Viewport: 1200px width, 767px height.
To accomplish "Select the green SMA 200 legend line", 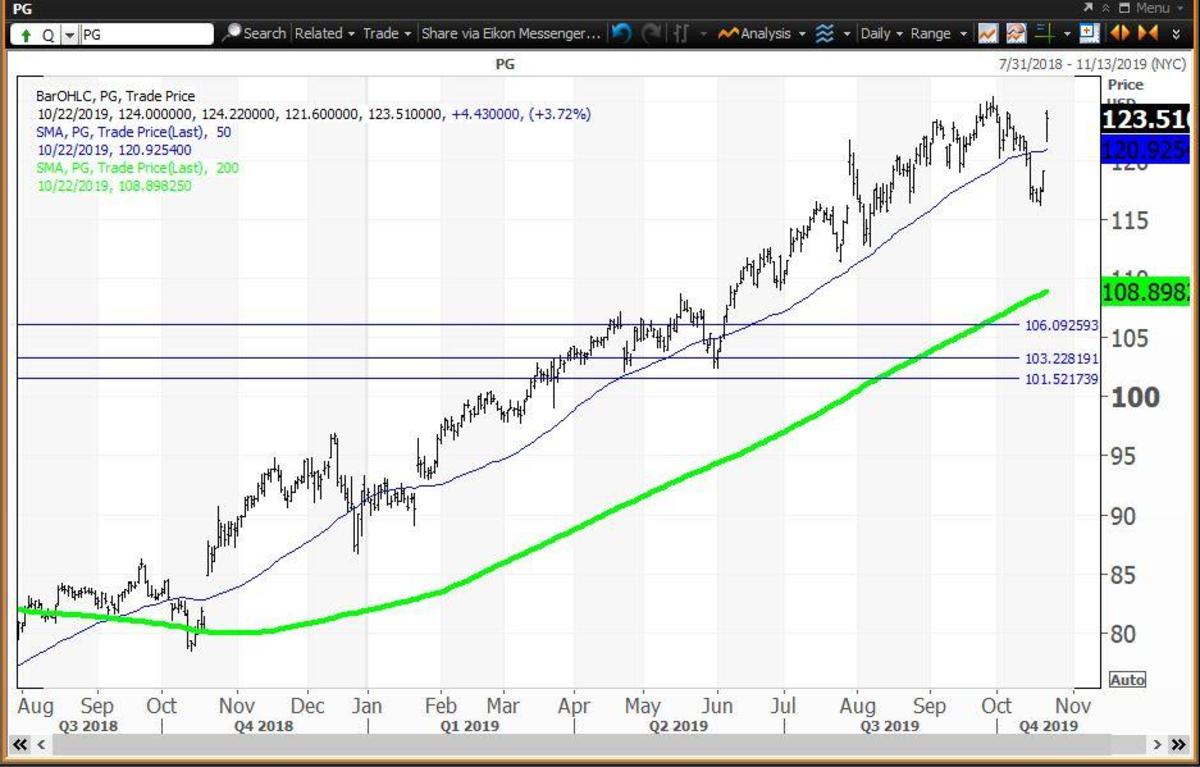I will pyautogui.click(x=138, y=168).
